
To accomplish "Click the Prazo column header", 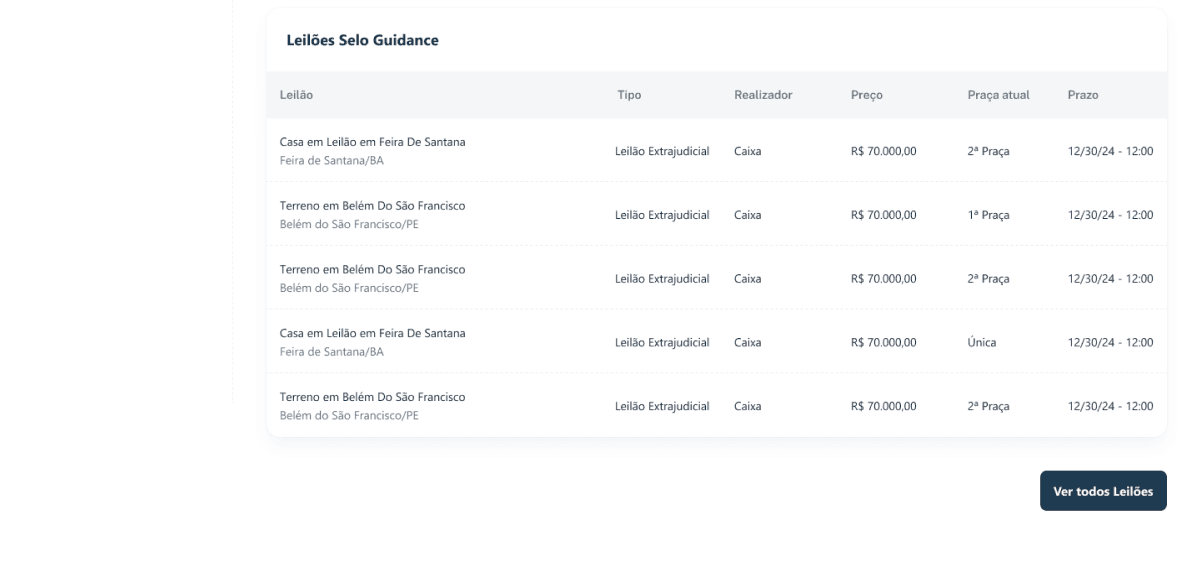I will pos(1083,95).
